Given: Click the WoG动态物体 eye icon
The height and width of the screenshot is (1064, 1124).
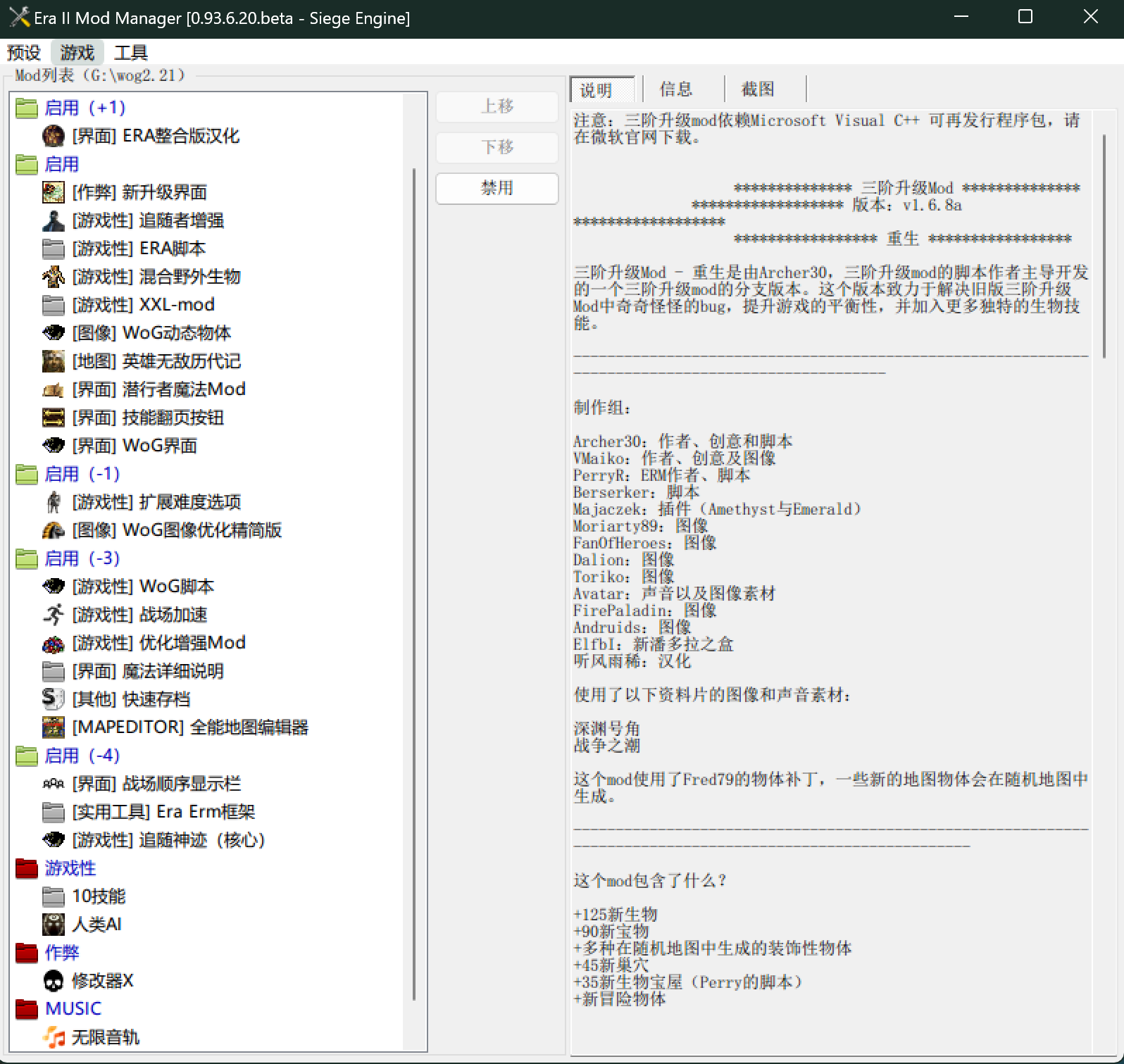Looking at the screenshot, I should click(x=54, y=332).
